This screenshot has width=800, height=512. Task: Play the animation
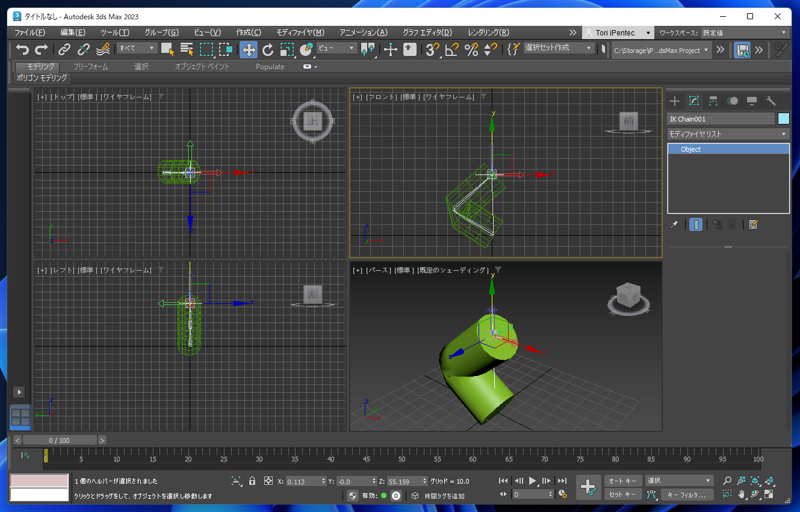point(532,480)
